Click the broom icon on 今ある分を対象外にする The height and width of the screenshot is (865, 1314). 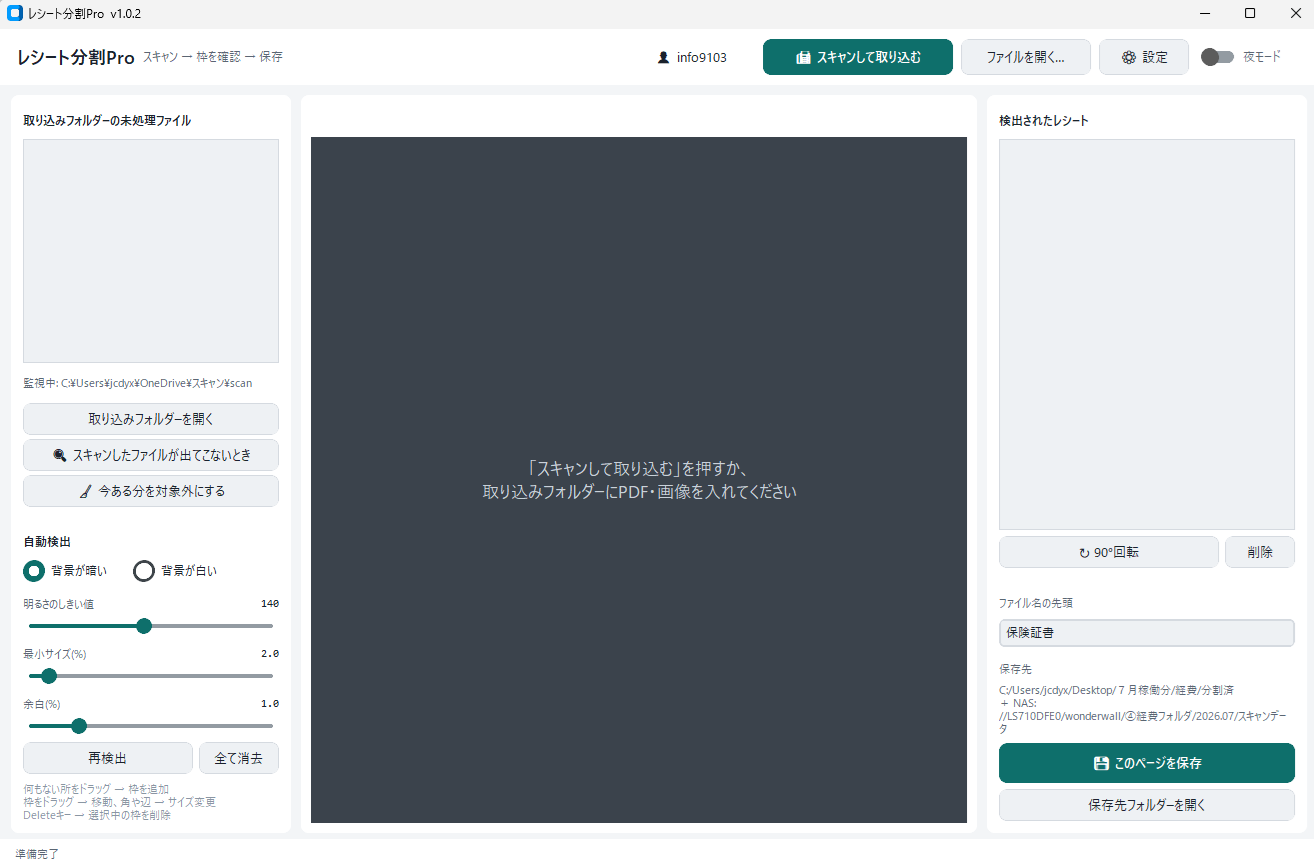point(86,491)
